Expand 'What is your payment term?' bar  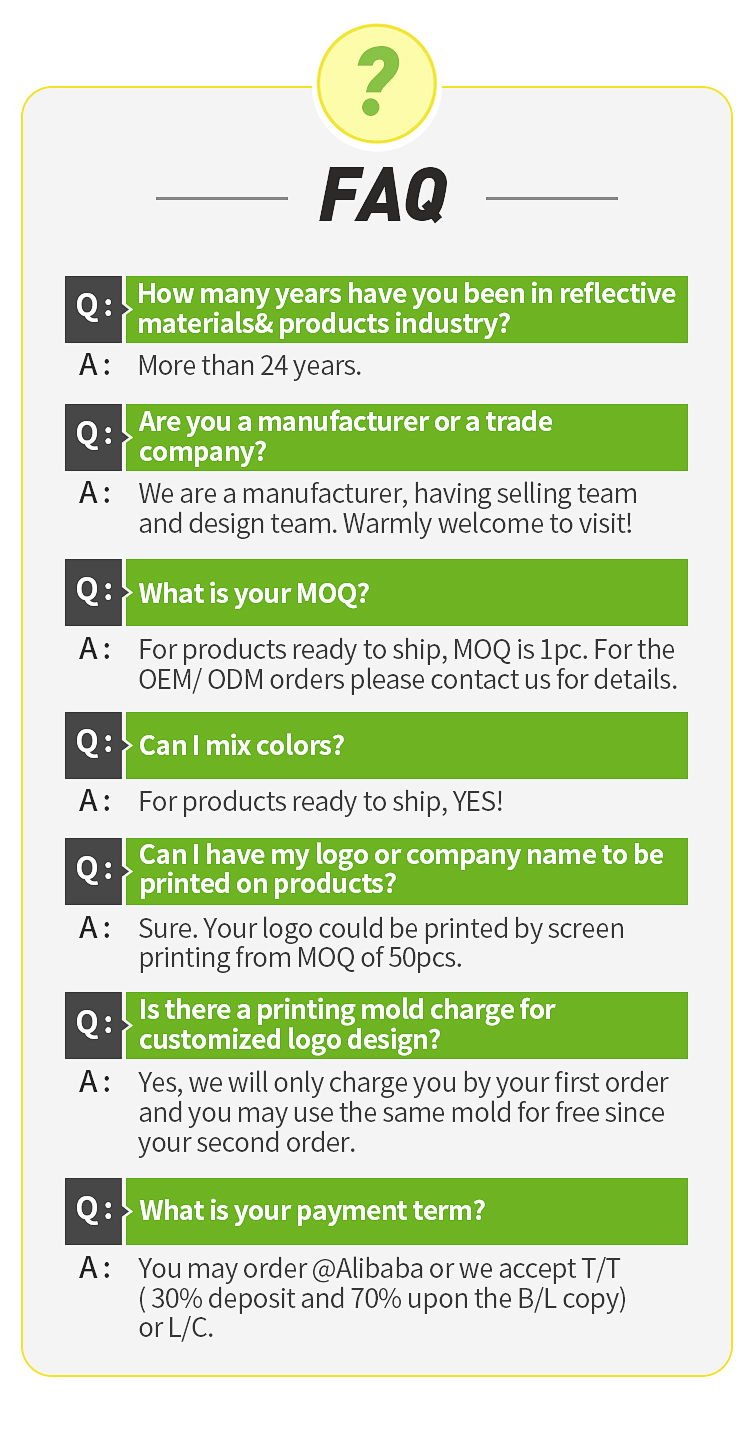tap(406, 1211)
